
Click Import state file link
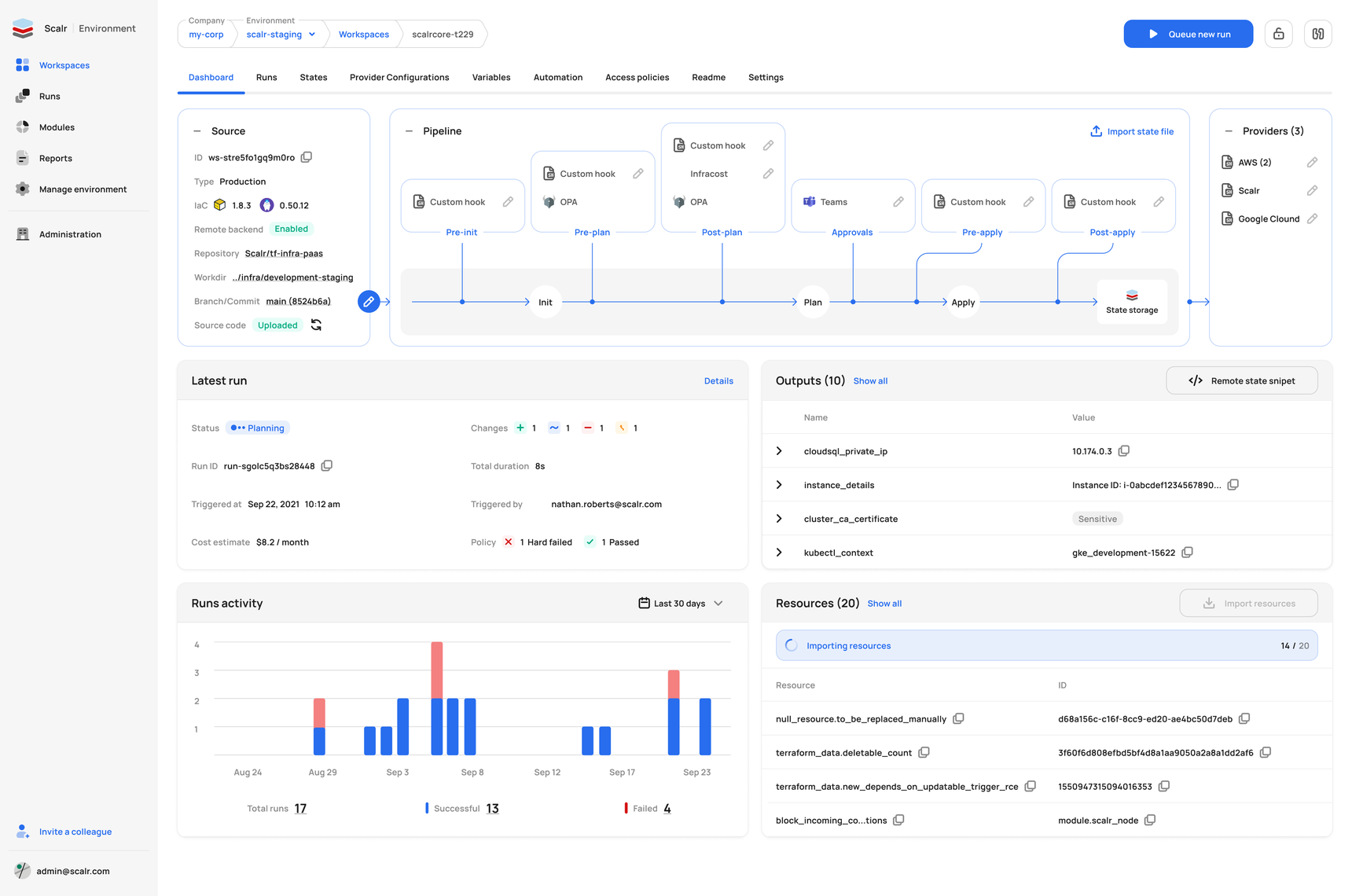pos(1132,131)
